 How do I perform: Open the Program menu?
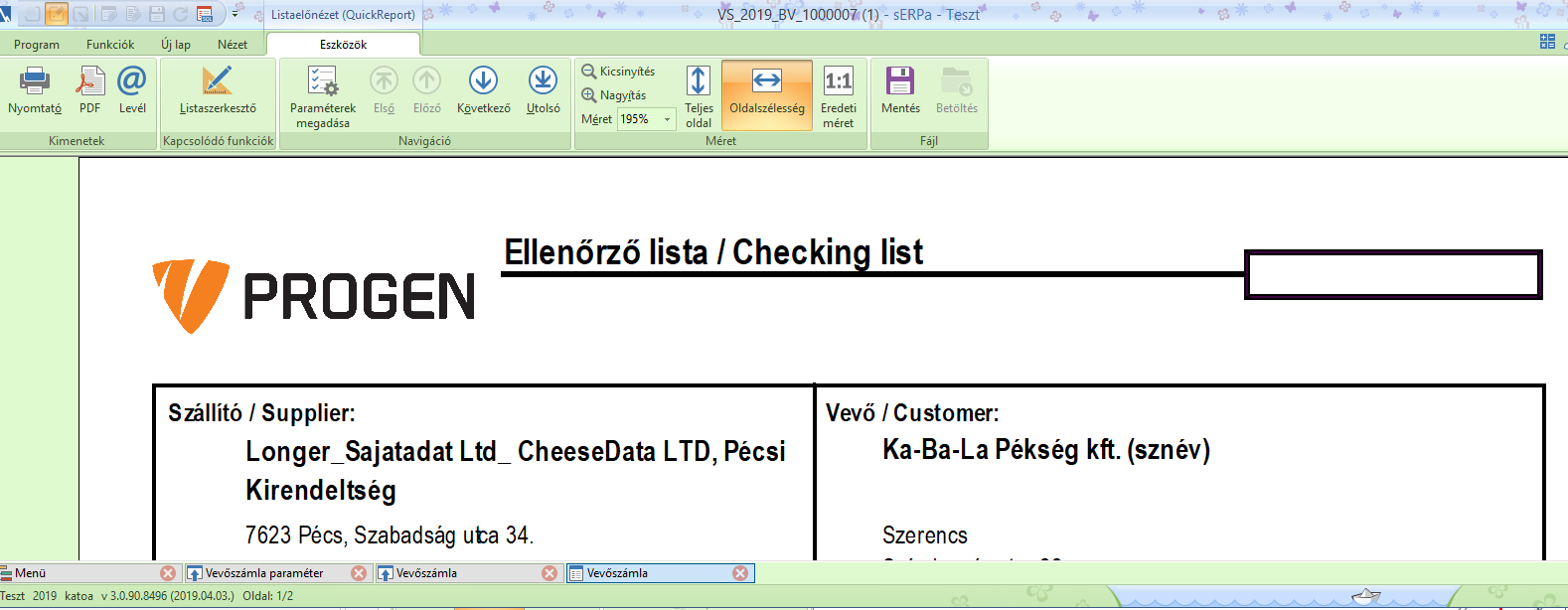[x=37, y=45]
